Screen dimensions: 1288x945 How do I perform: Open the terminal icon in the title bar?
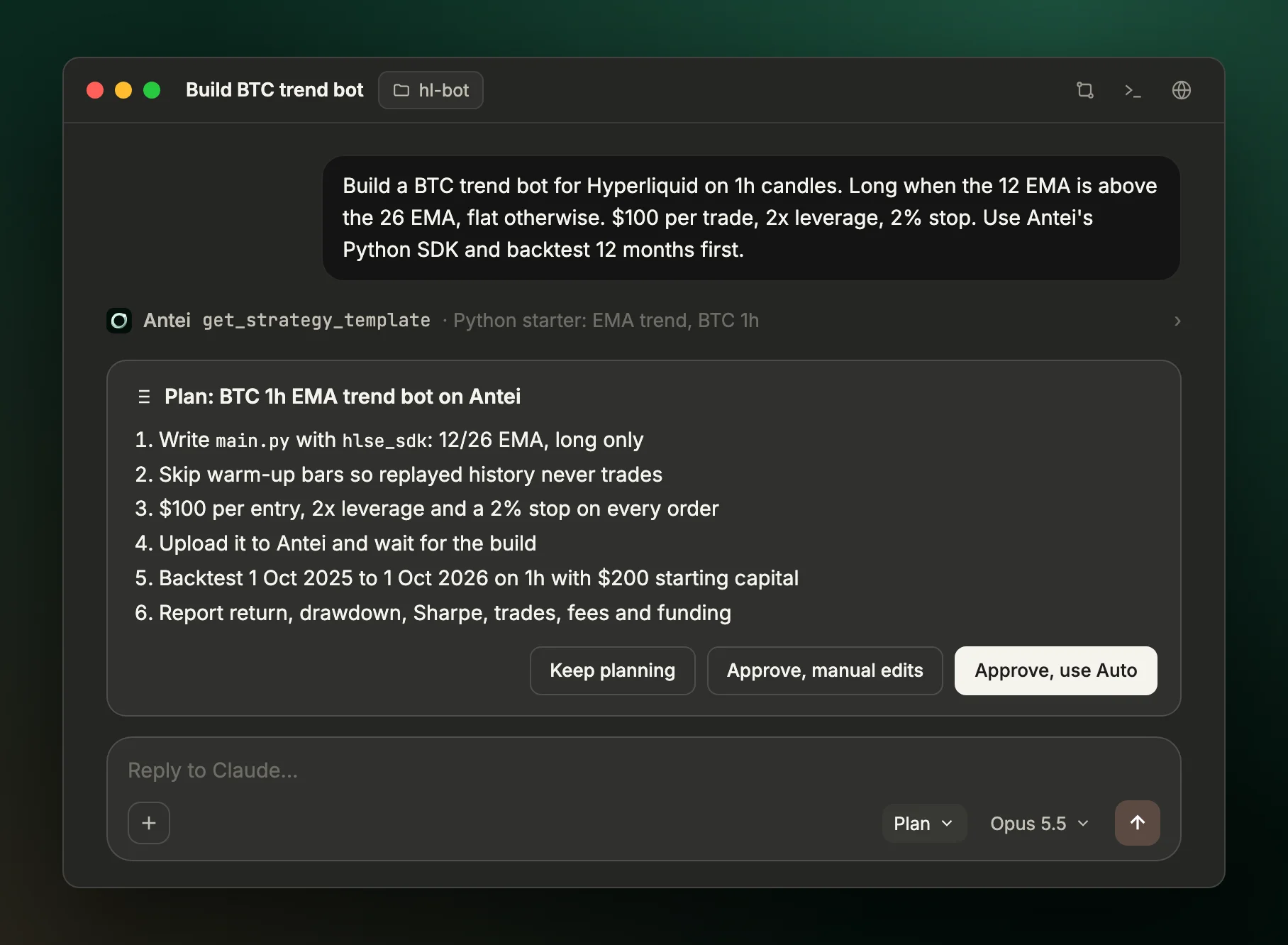1133,90
